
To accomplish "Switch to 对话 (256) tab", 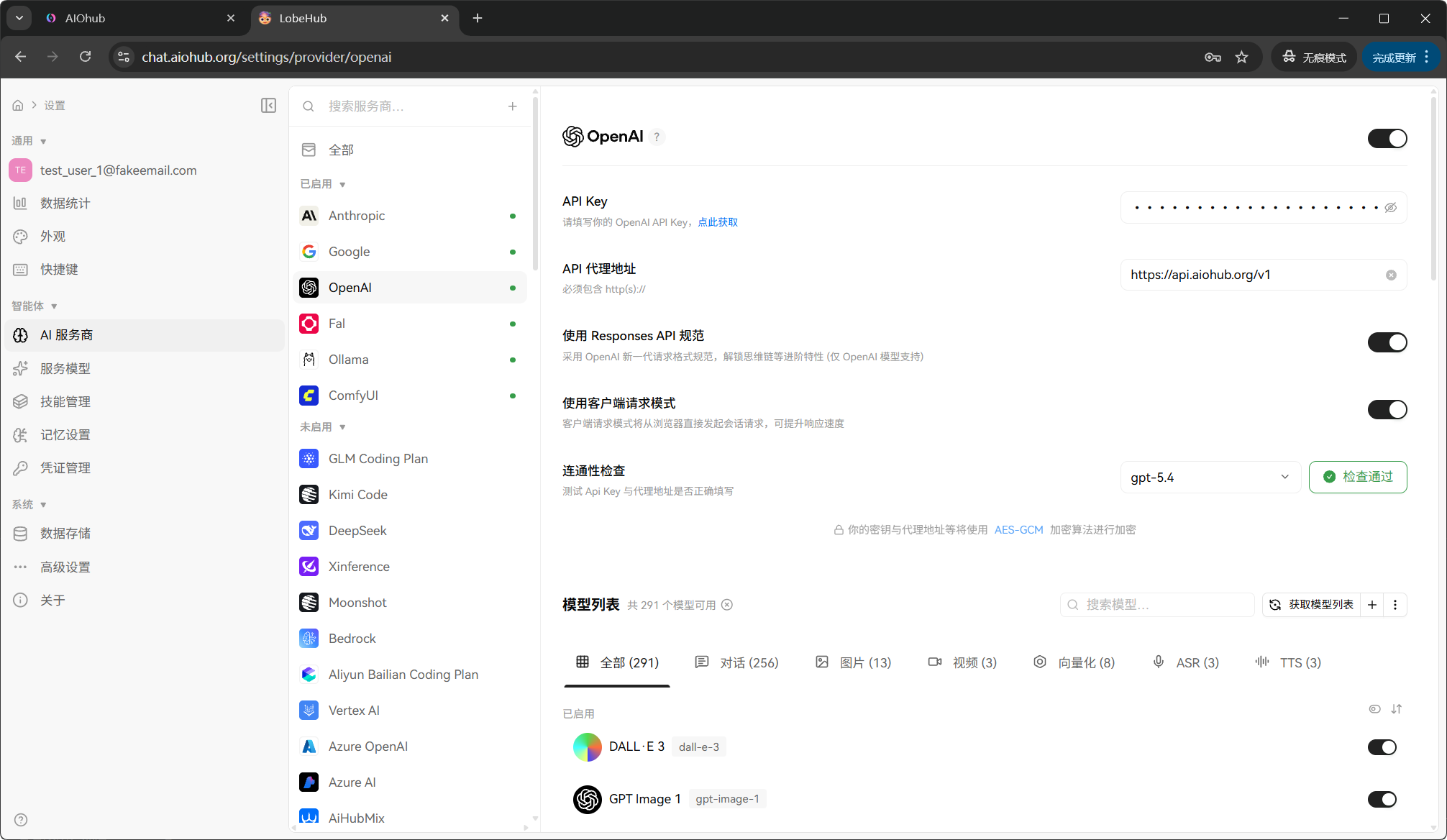I will point(737,663).
